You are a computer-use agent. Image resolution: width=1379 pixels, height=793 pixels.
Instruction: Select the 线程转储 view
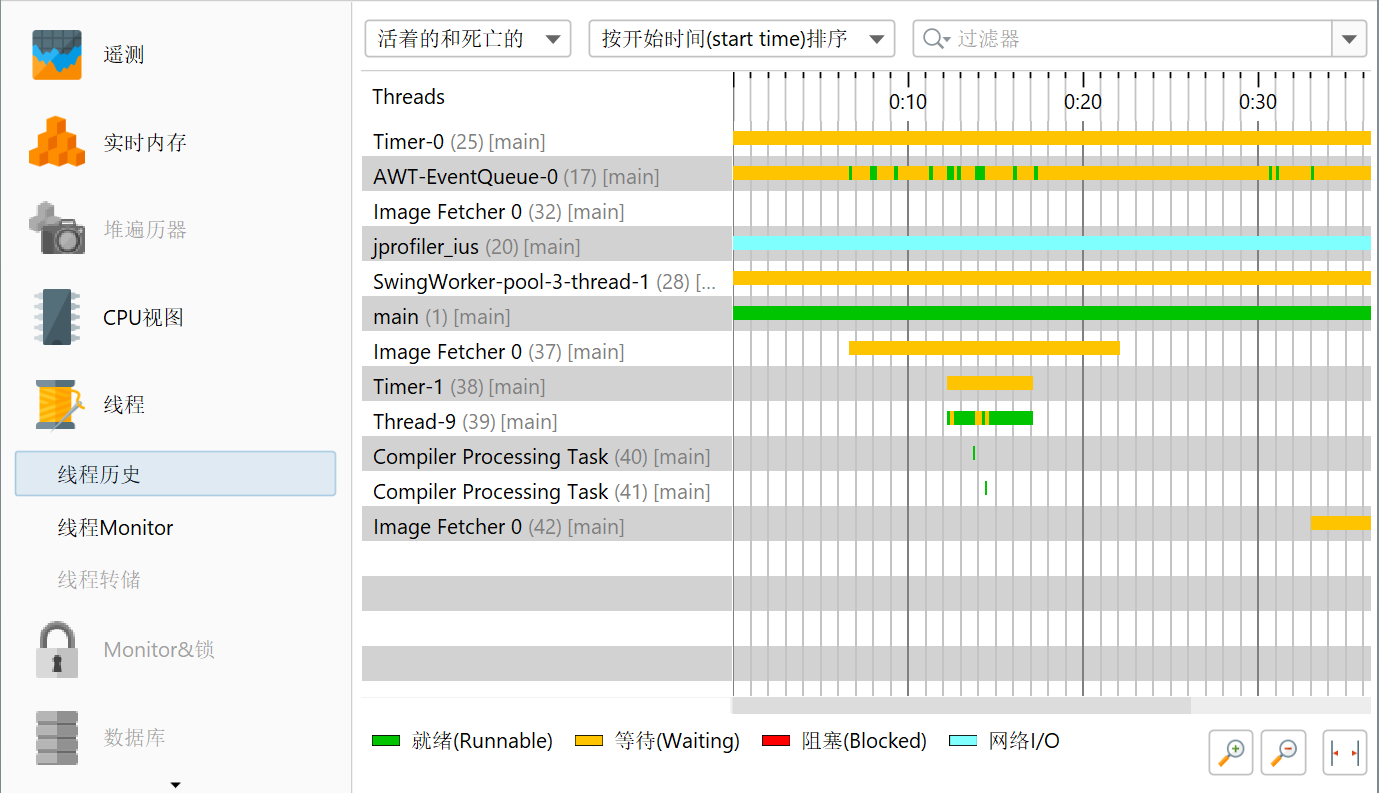click(x=99, y=579)
